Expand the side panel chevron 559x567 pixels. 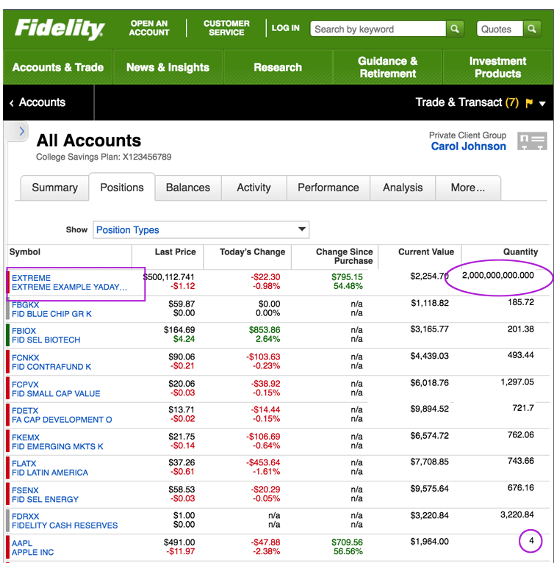[x=21, y=131]
